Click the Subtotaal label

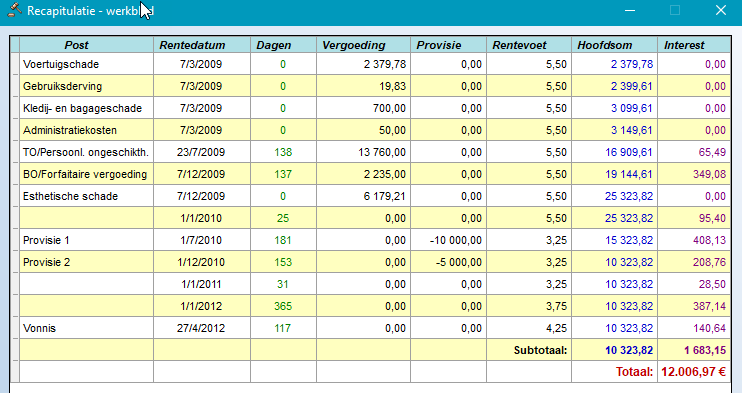540,350
